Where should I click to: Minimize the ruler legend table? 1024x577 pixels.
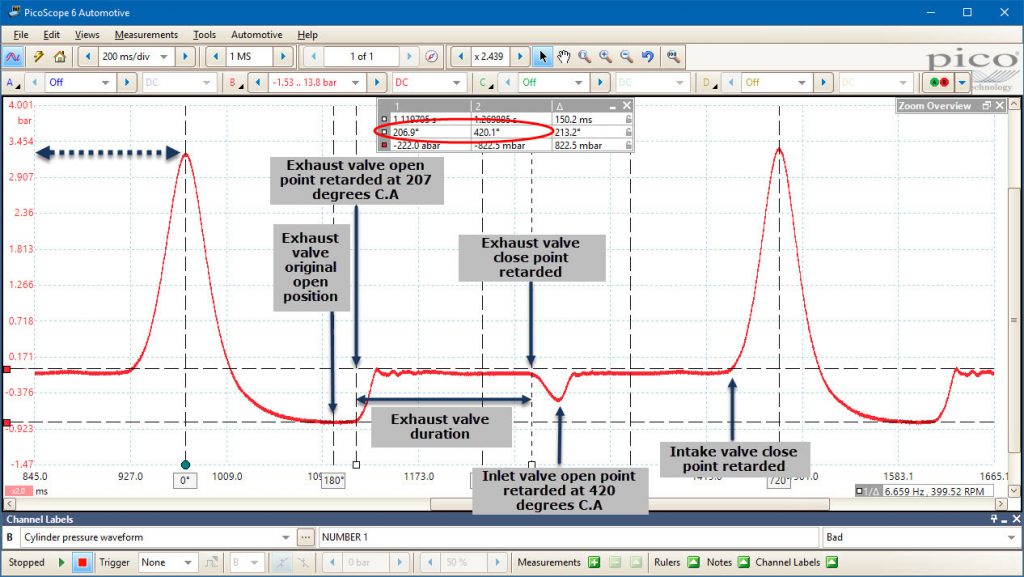coord(613,106)
